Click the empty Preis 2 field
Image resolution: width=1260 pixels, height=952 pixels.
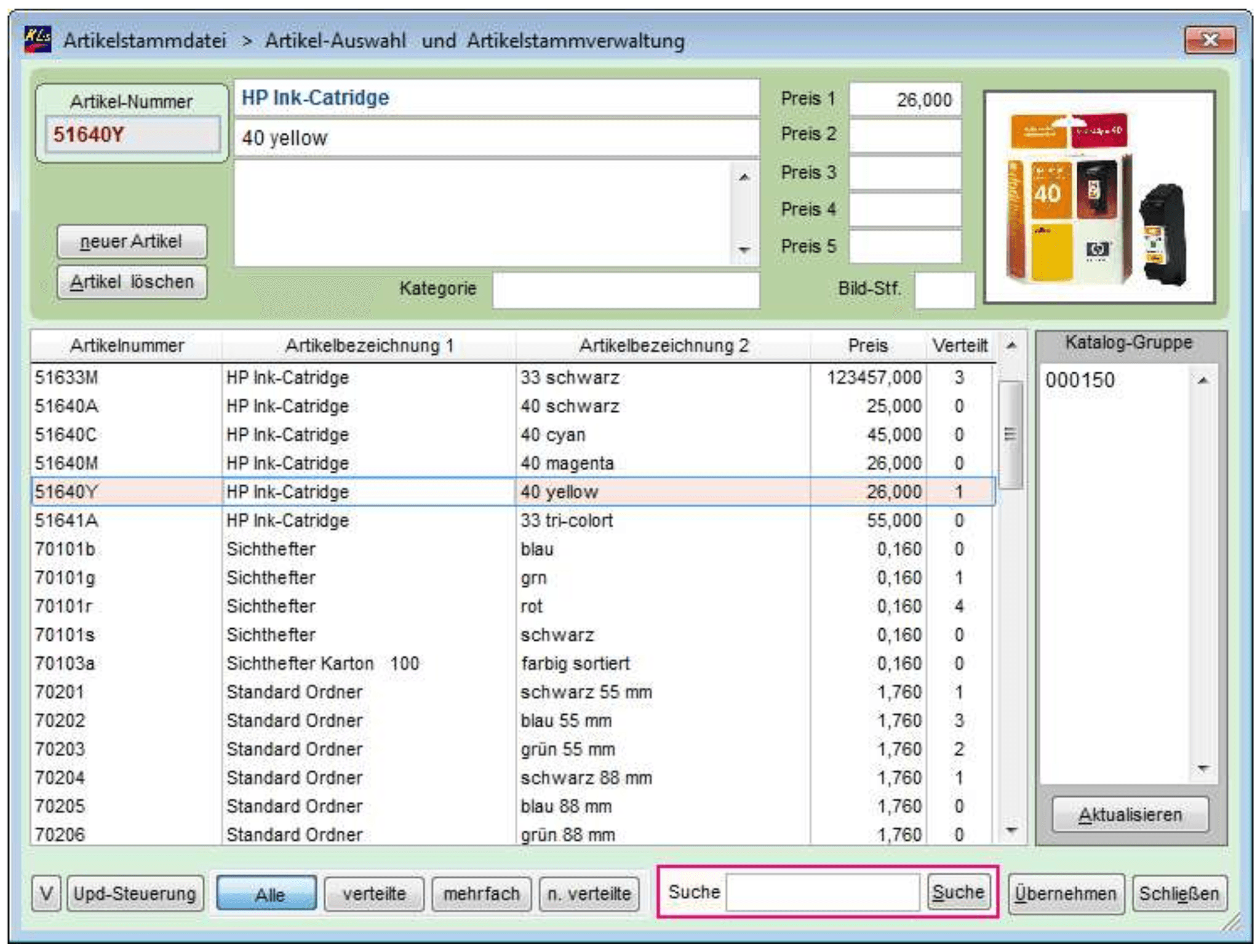point(904,135)
